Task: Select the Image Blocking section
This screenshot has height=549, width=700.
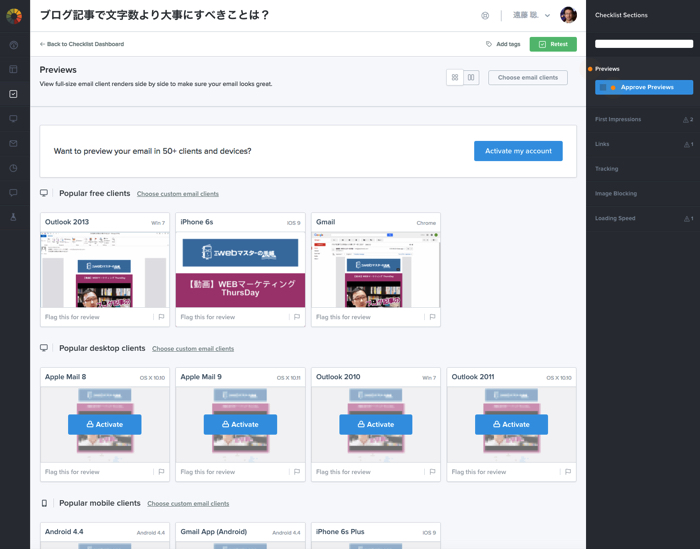Action: click(615, 193)
